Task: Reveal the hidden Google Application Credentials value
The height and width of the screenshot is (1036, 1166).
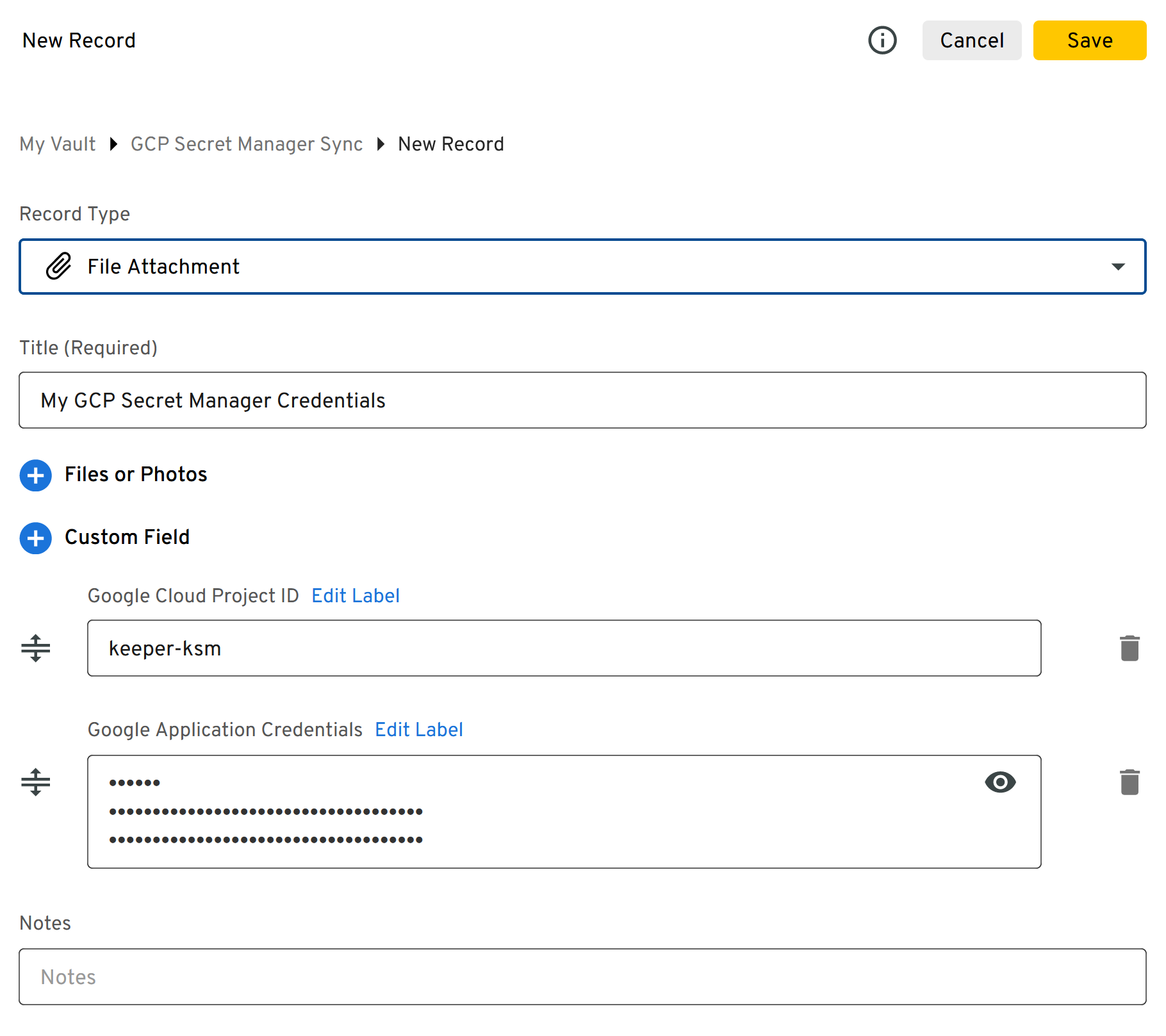Action: point(999,782)
